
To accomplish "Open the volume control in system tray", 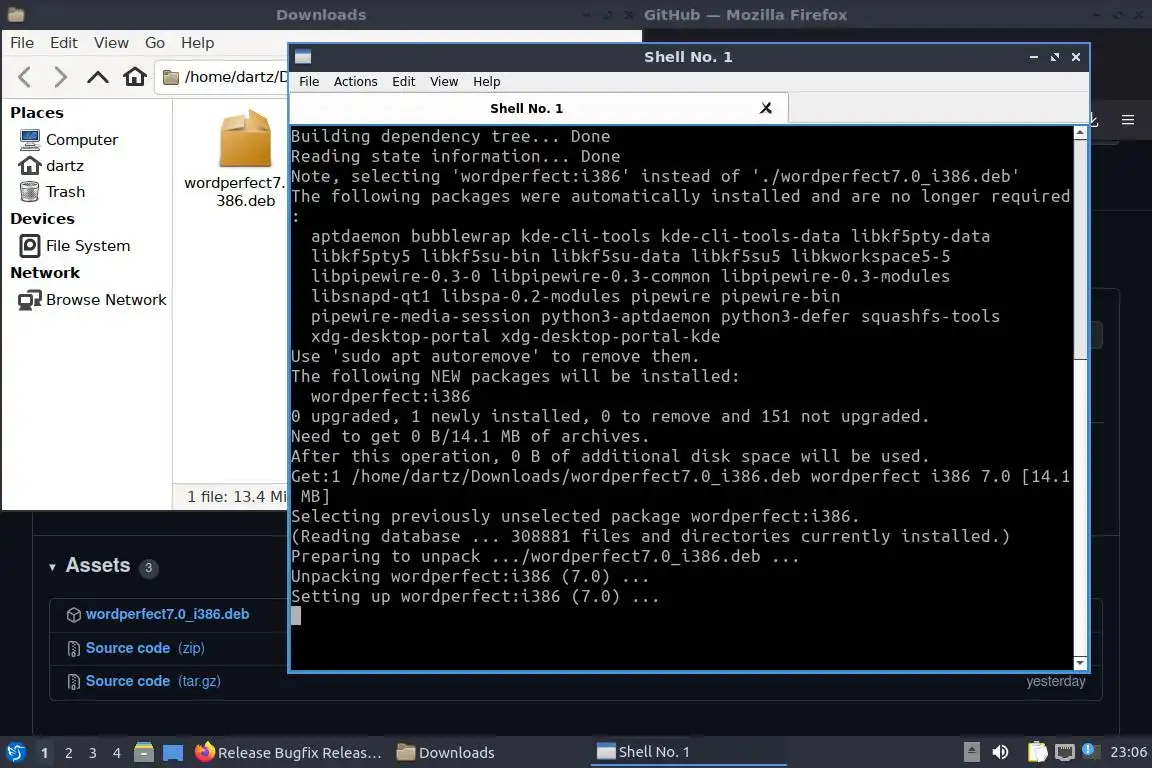I will pos(1000,752).
